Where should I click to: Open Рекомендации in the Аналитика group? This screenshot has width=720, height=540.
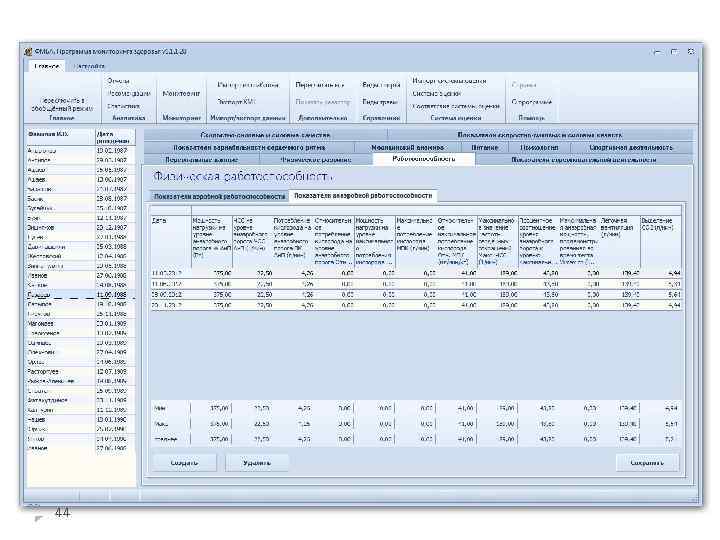click(129, 93)
